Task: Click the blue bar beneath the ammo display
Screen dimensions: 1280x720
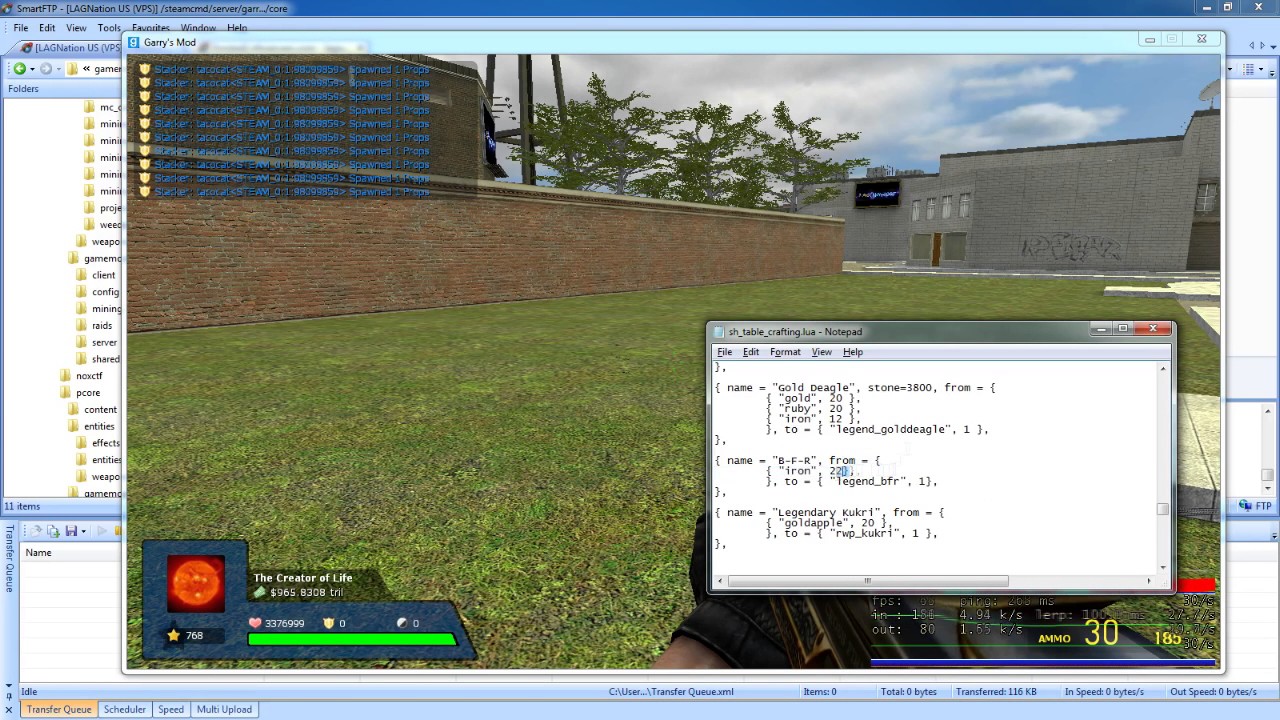Action: pyautogui.click(x=1043, y=661)
